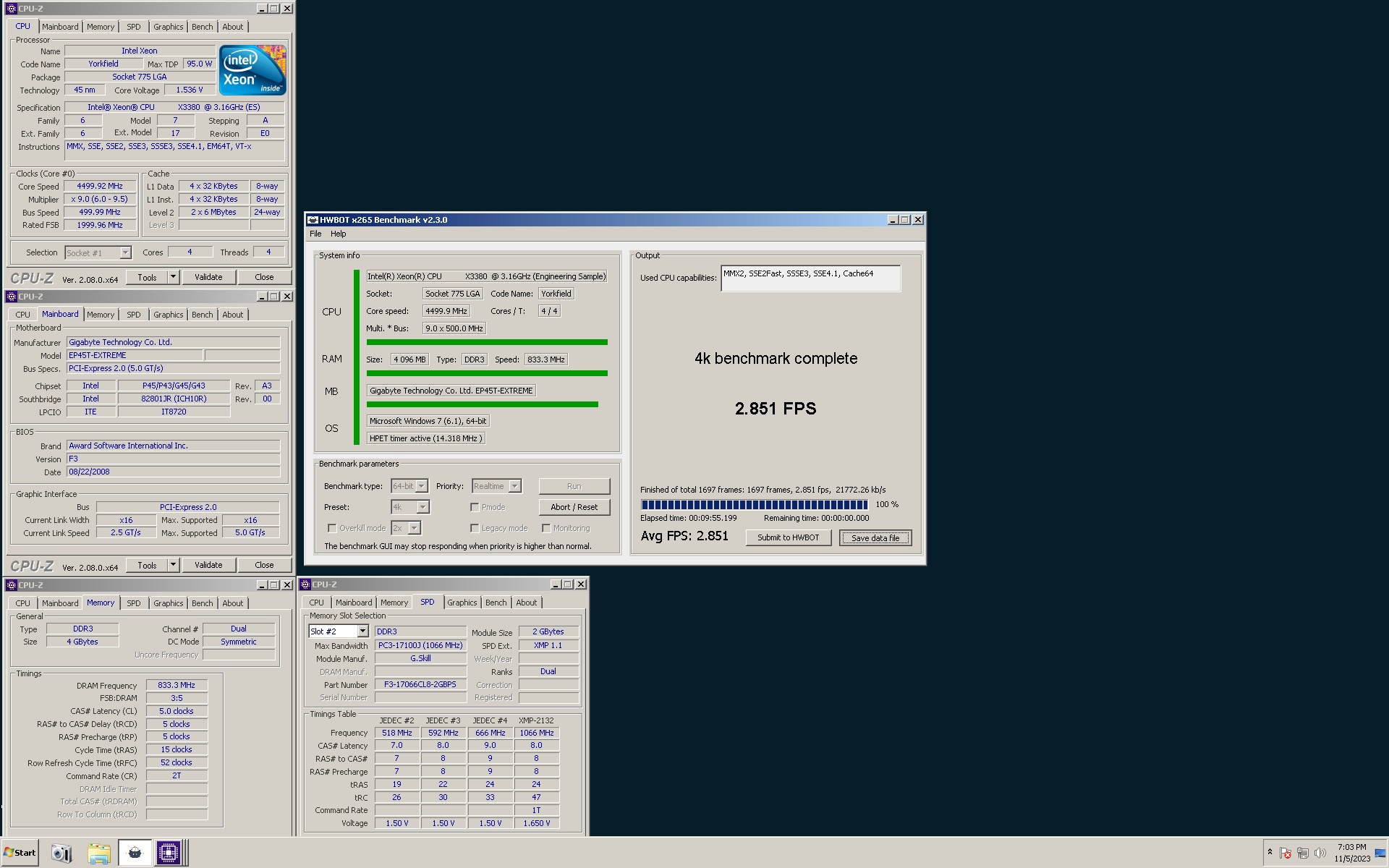Click the Start button
The width and height of the screenshot is (1389, 868).
pos(20,853)
